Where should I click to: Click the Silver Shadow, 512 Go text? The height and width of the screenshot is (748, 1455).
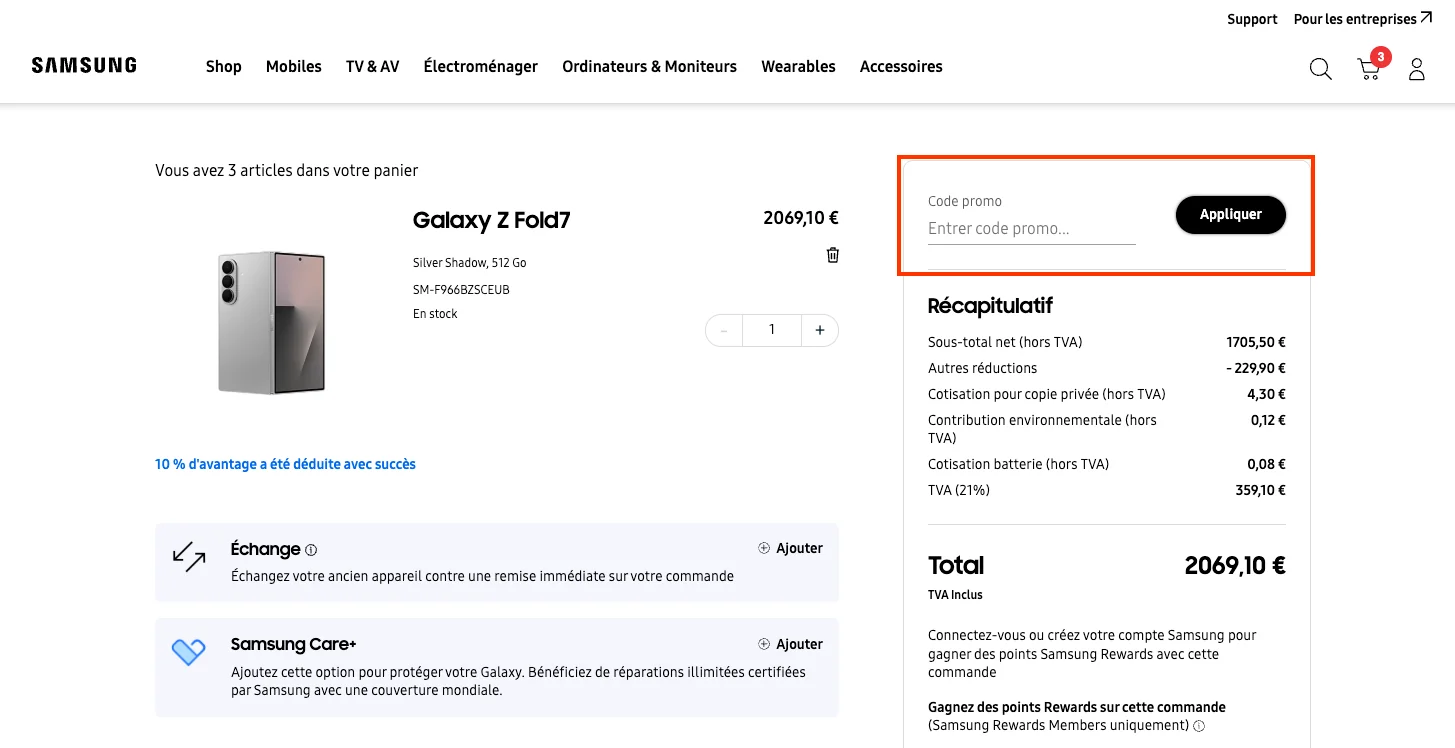click(x=469, y=263)
